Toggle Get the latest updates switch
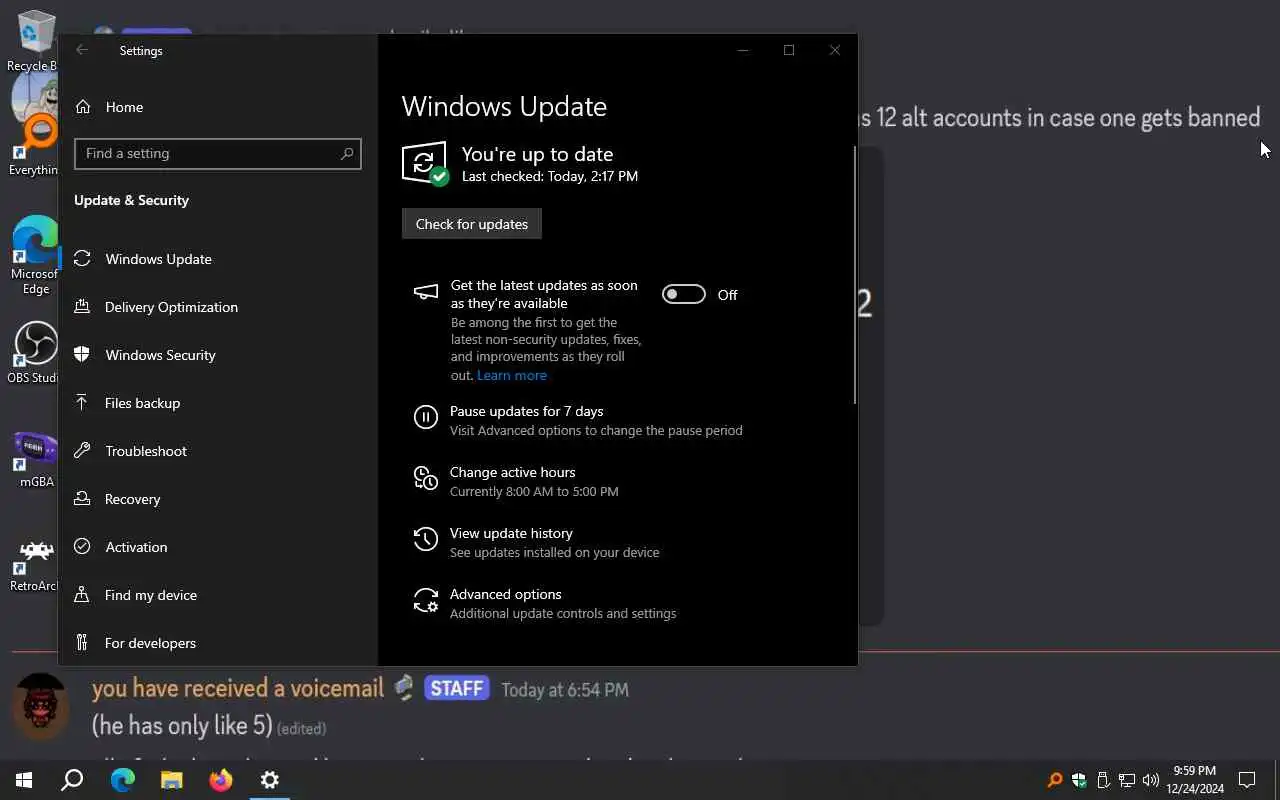This screenshot has width=1280, height=800. coord(684,294)
